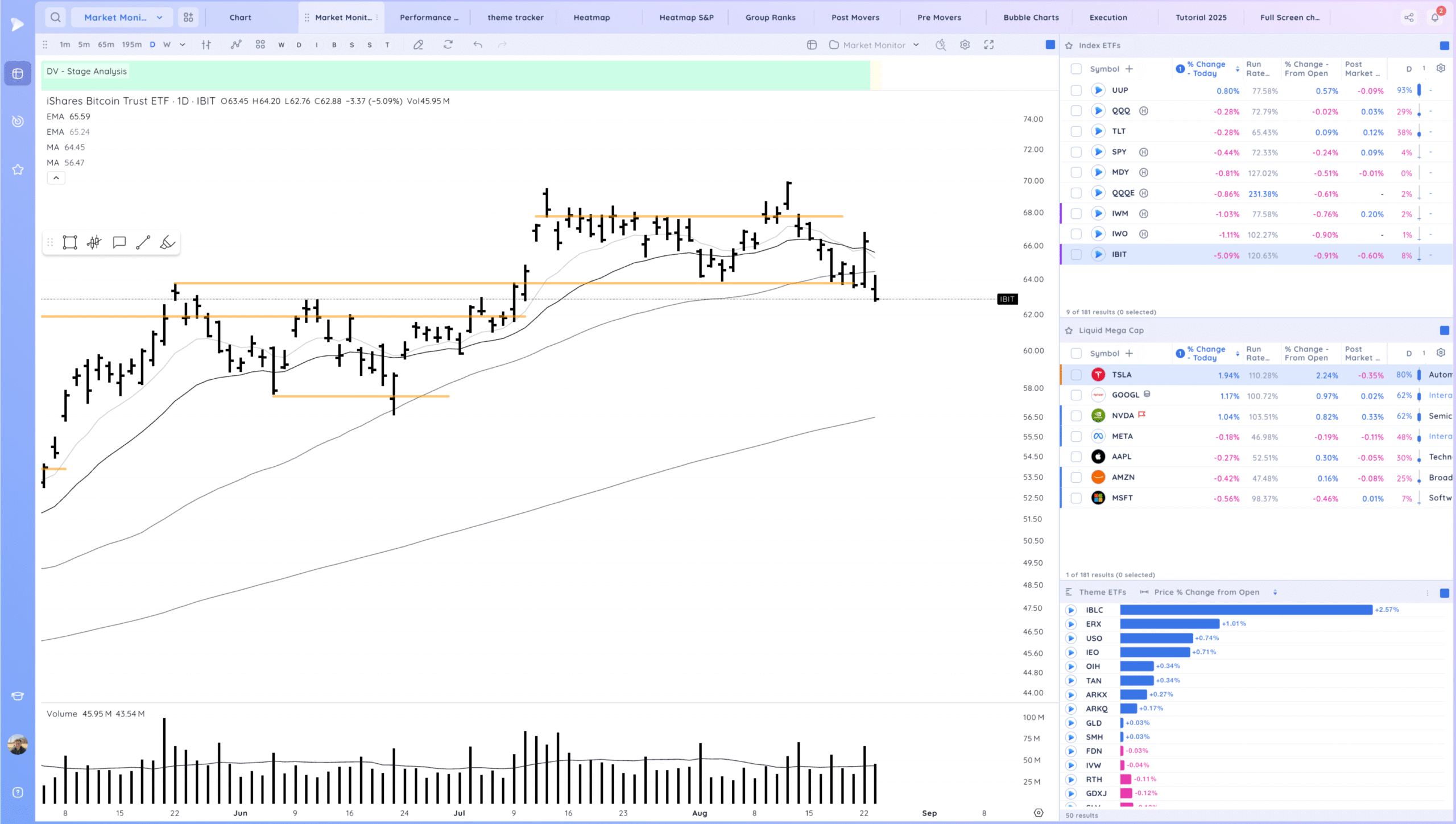
Task: Open the radar icon in left sidebar
Action: 18,121
